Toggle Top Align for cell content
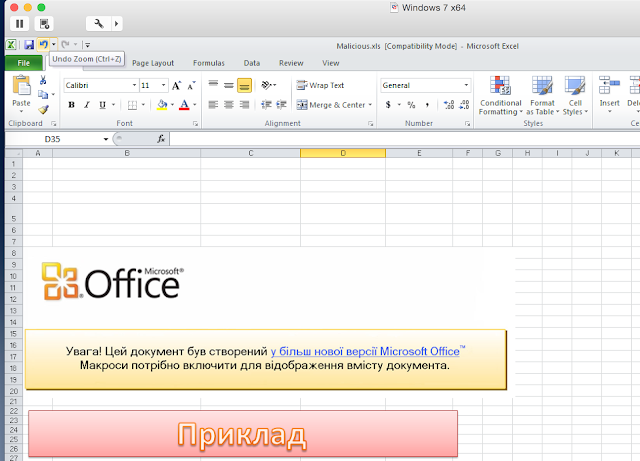 (213, 85)
